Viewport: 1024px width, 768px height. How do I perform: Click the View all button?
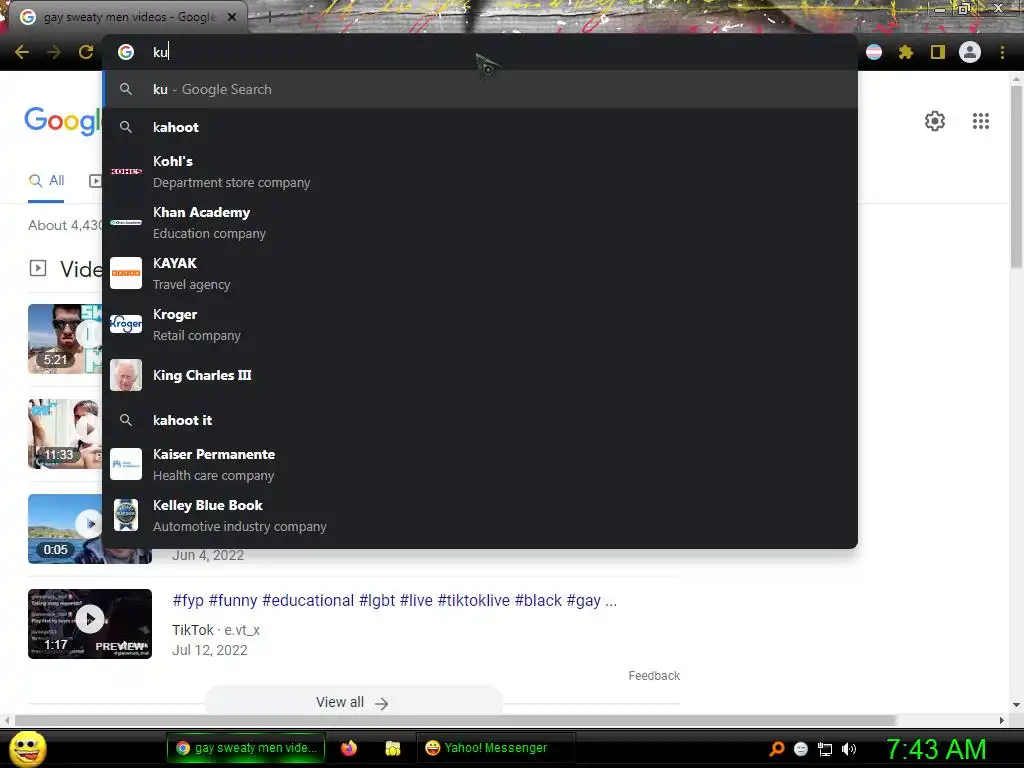pos(353,702)
